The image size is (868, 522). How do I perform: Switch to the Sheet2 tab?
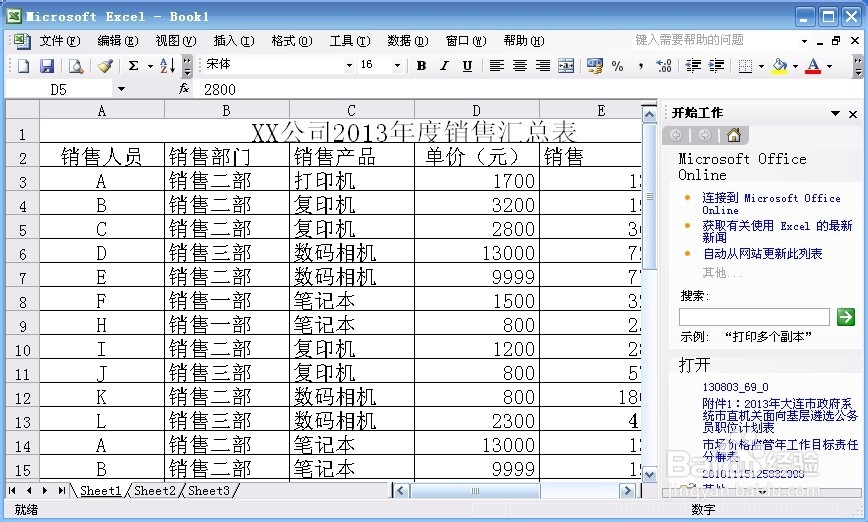pos(154,490)
